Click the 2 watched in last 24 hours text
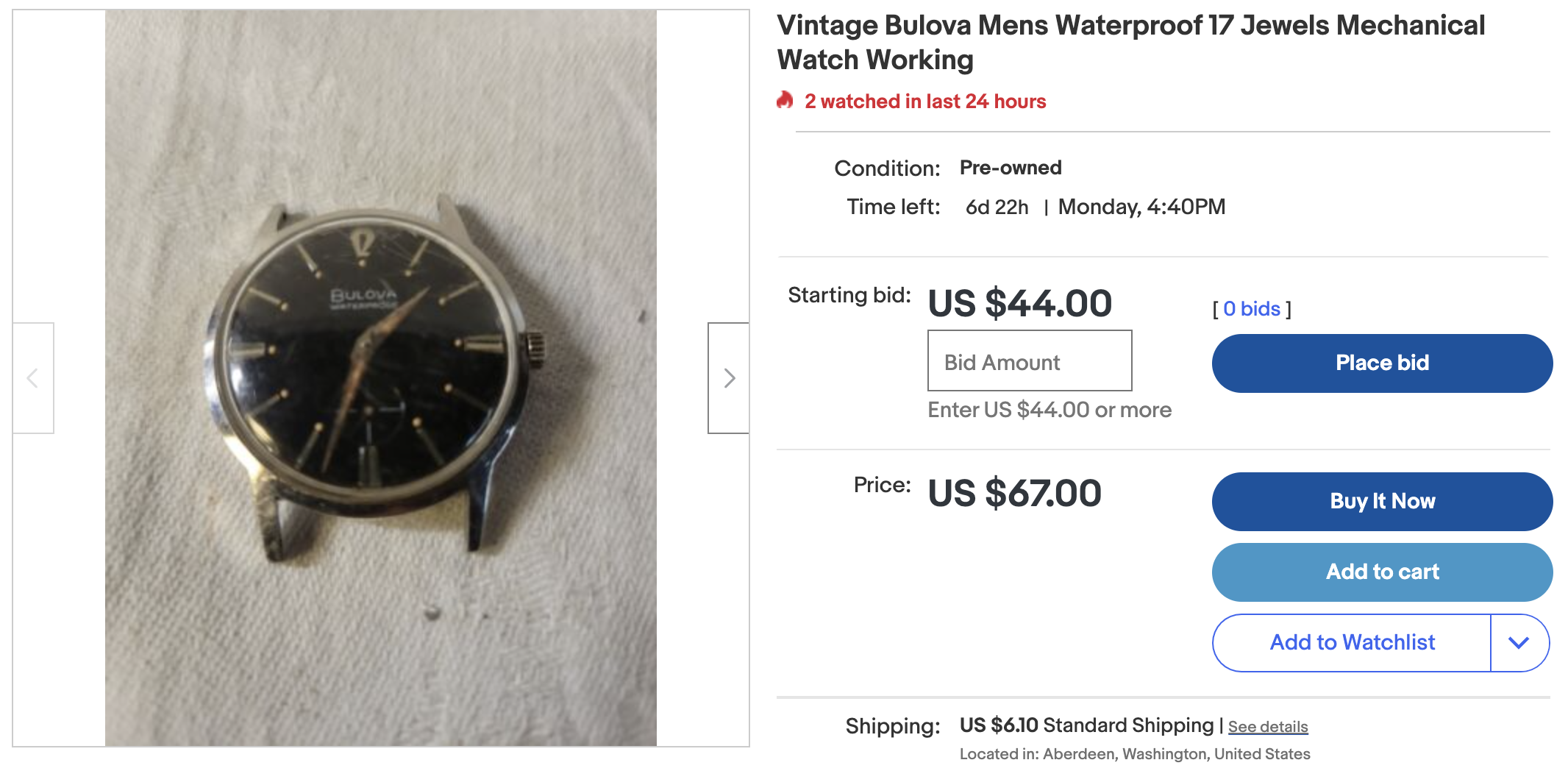The image size is (1568, 771). point(925,102)
